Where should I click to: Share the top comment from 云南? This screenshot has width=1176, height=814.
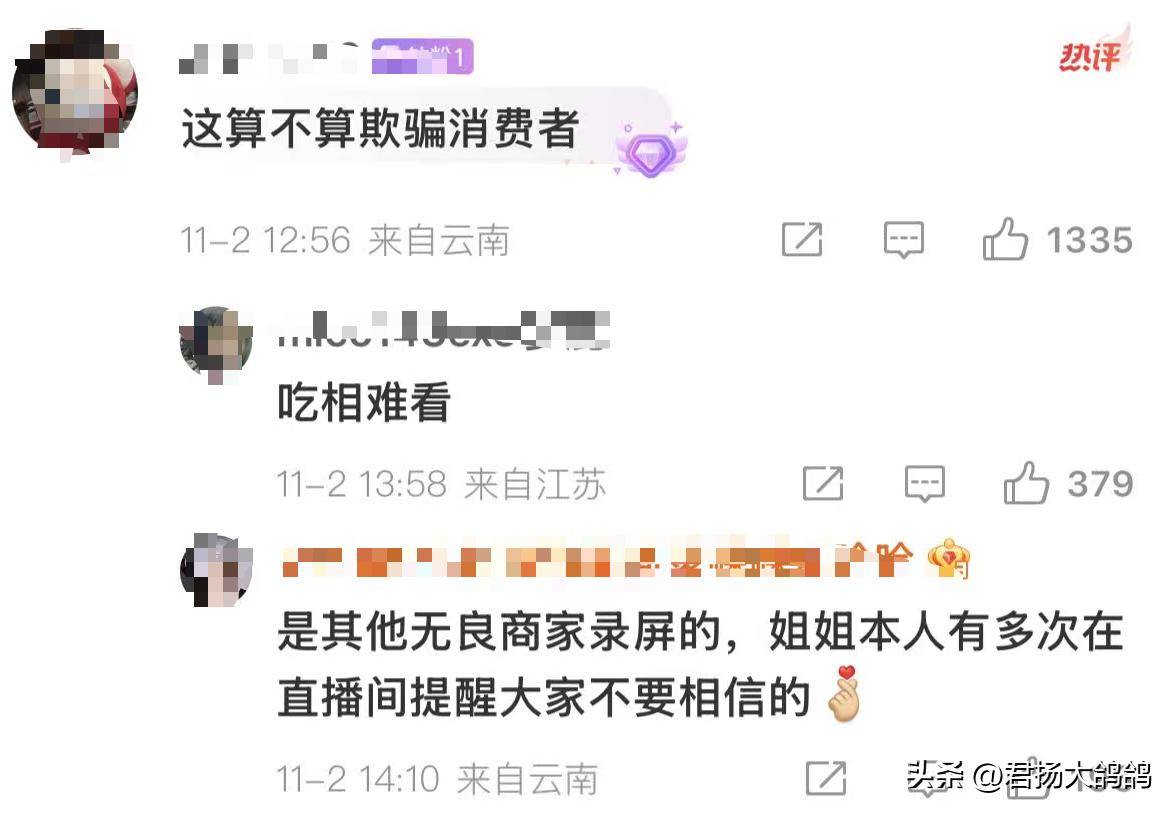coord(802,240)
